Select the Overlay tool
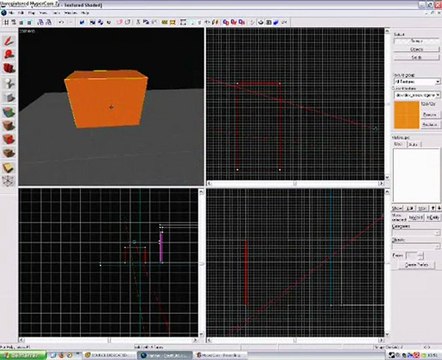This screenshot has height=360, width=442. [x=9, y=153]
